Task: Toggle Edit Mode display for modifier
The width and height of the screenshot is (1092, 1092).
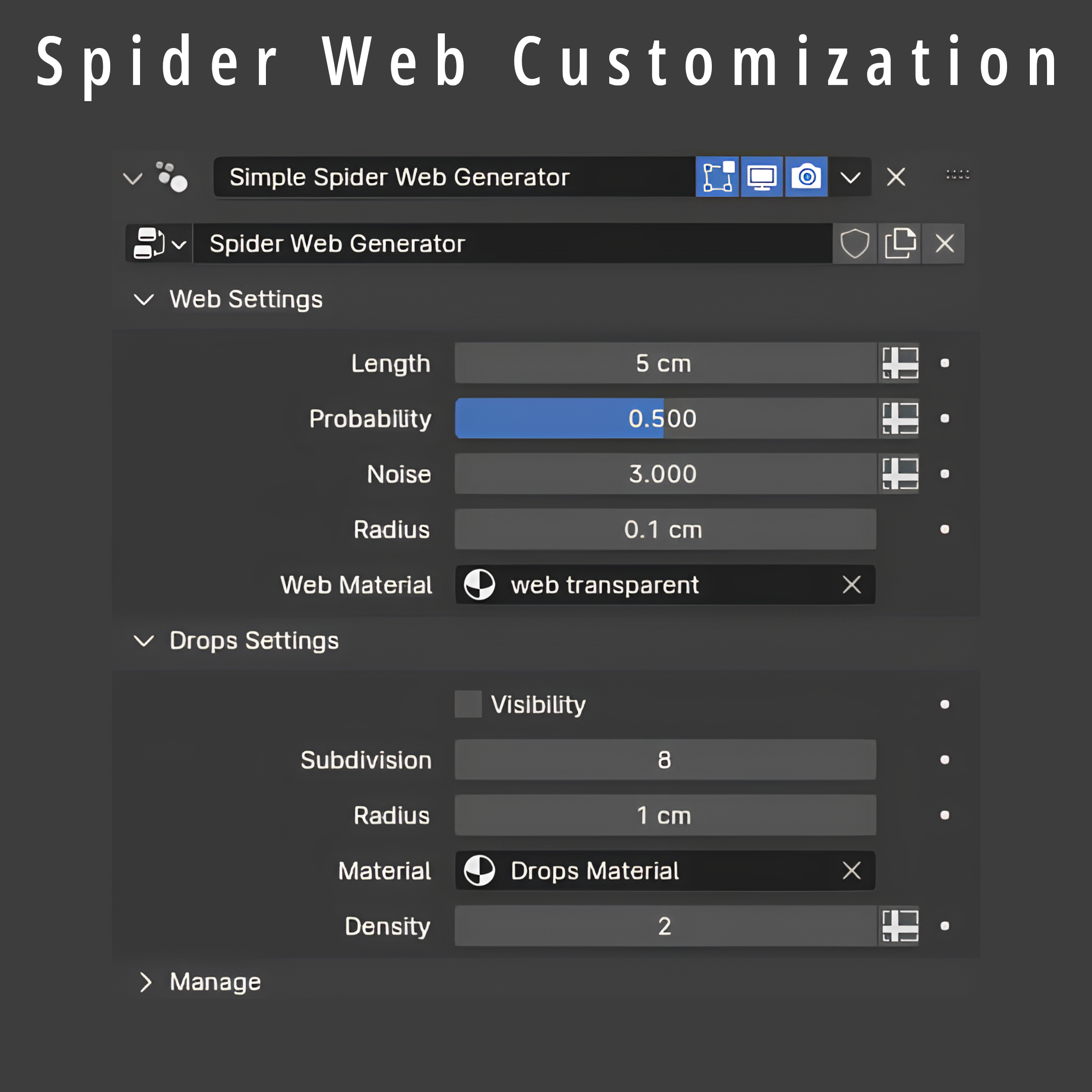Action: tap(717, 177)
